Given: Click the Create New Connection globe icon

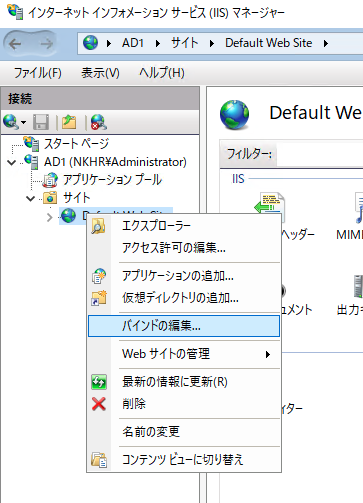Looking at the screenshot, I should pyautogui.click(x=11, y=122).
